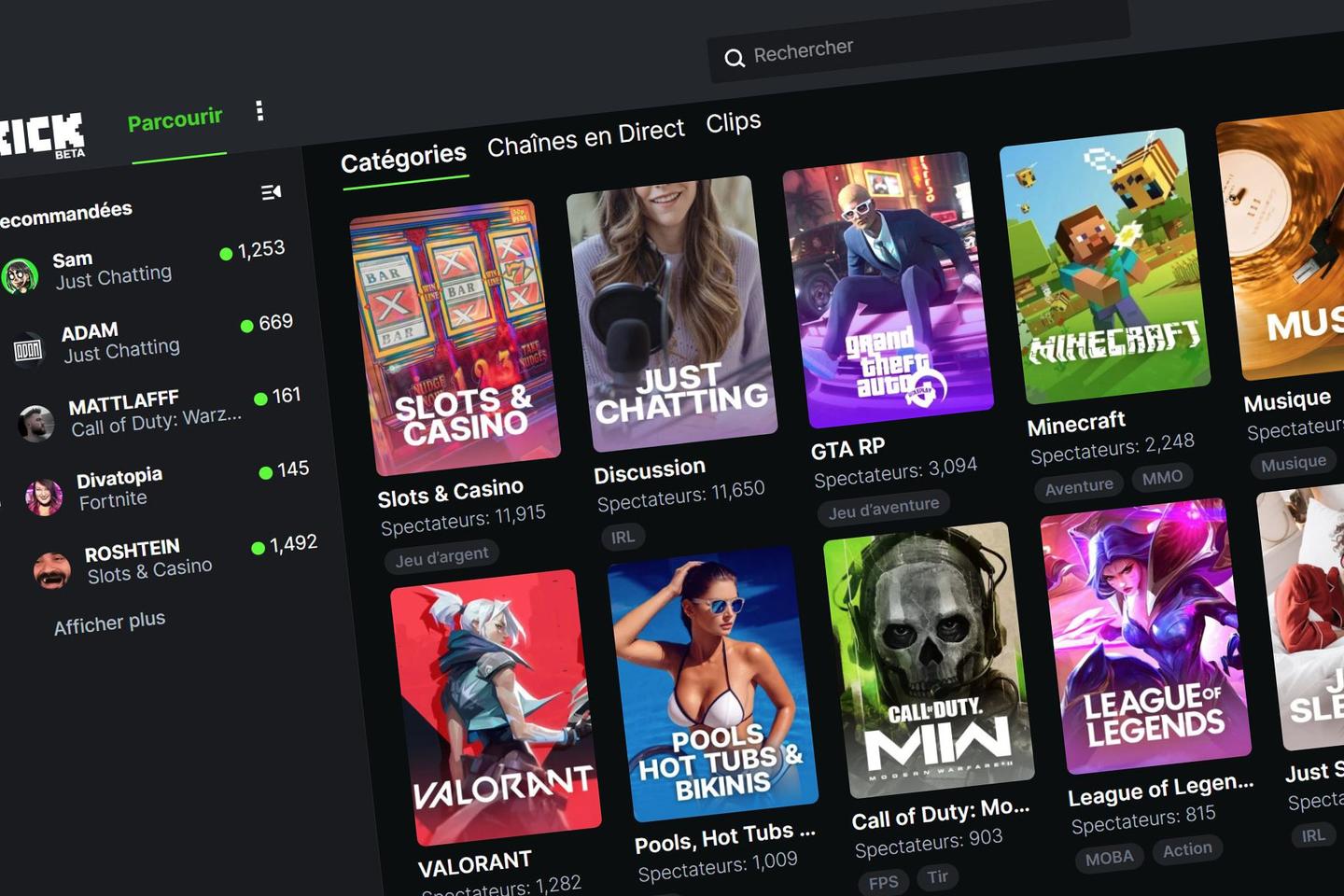Switch to Chaînes en Direct tab
The image size is (1344, 896).
[586, 138]
